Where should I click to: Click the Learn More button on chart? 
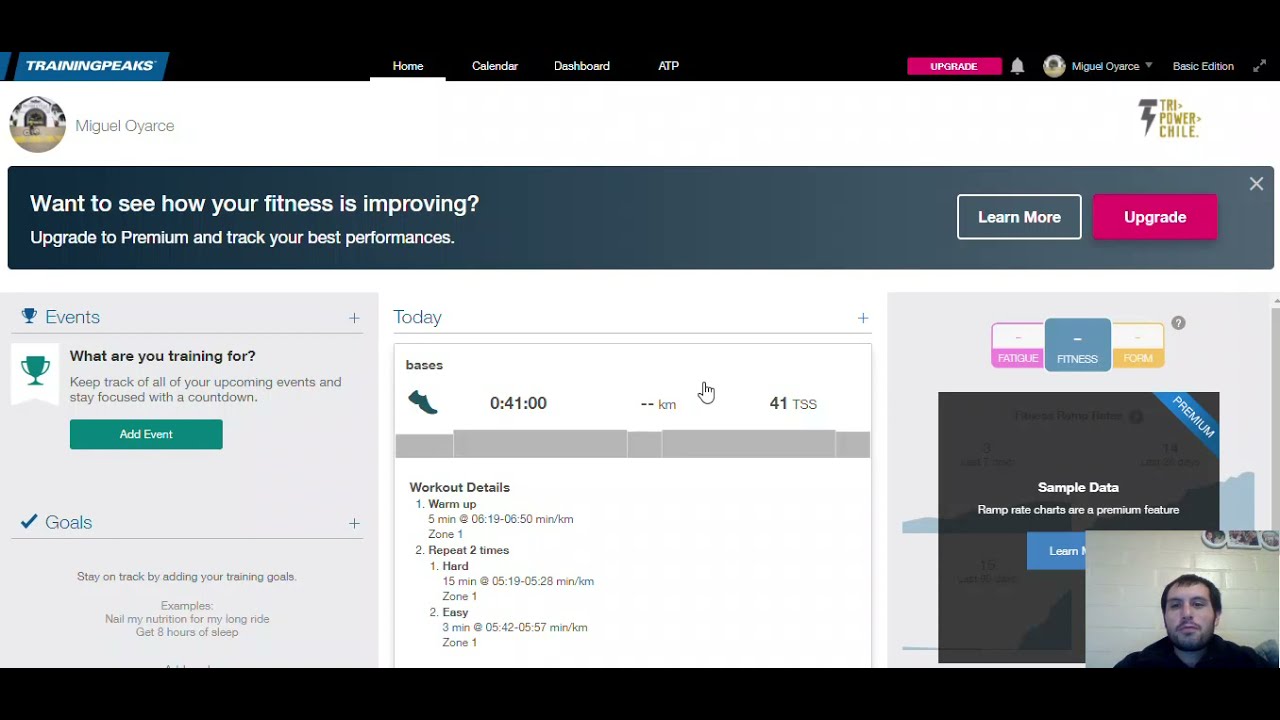coord(1057,551)
